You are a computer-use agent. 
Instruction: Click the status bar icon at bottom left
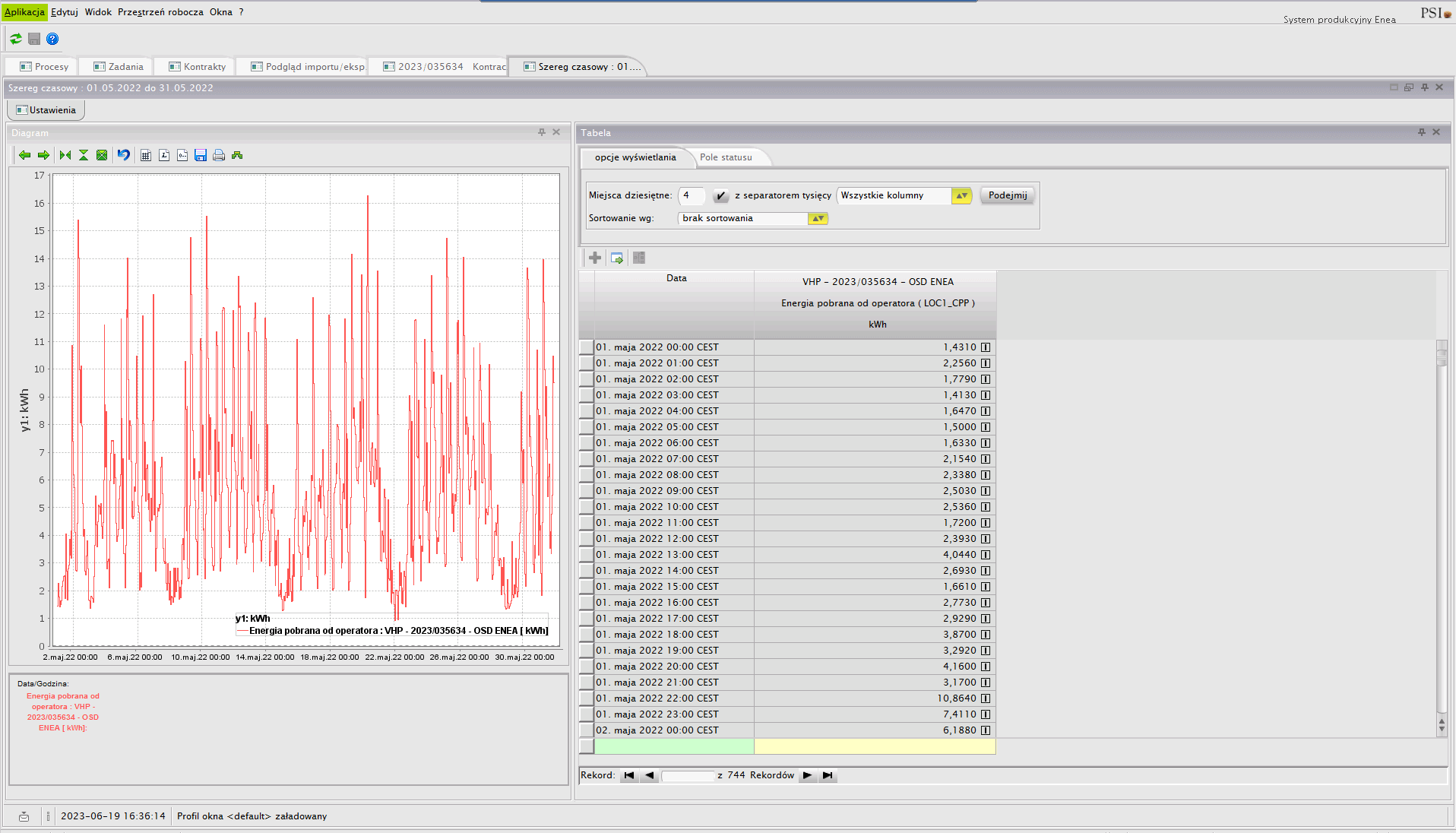pos(24,816)
